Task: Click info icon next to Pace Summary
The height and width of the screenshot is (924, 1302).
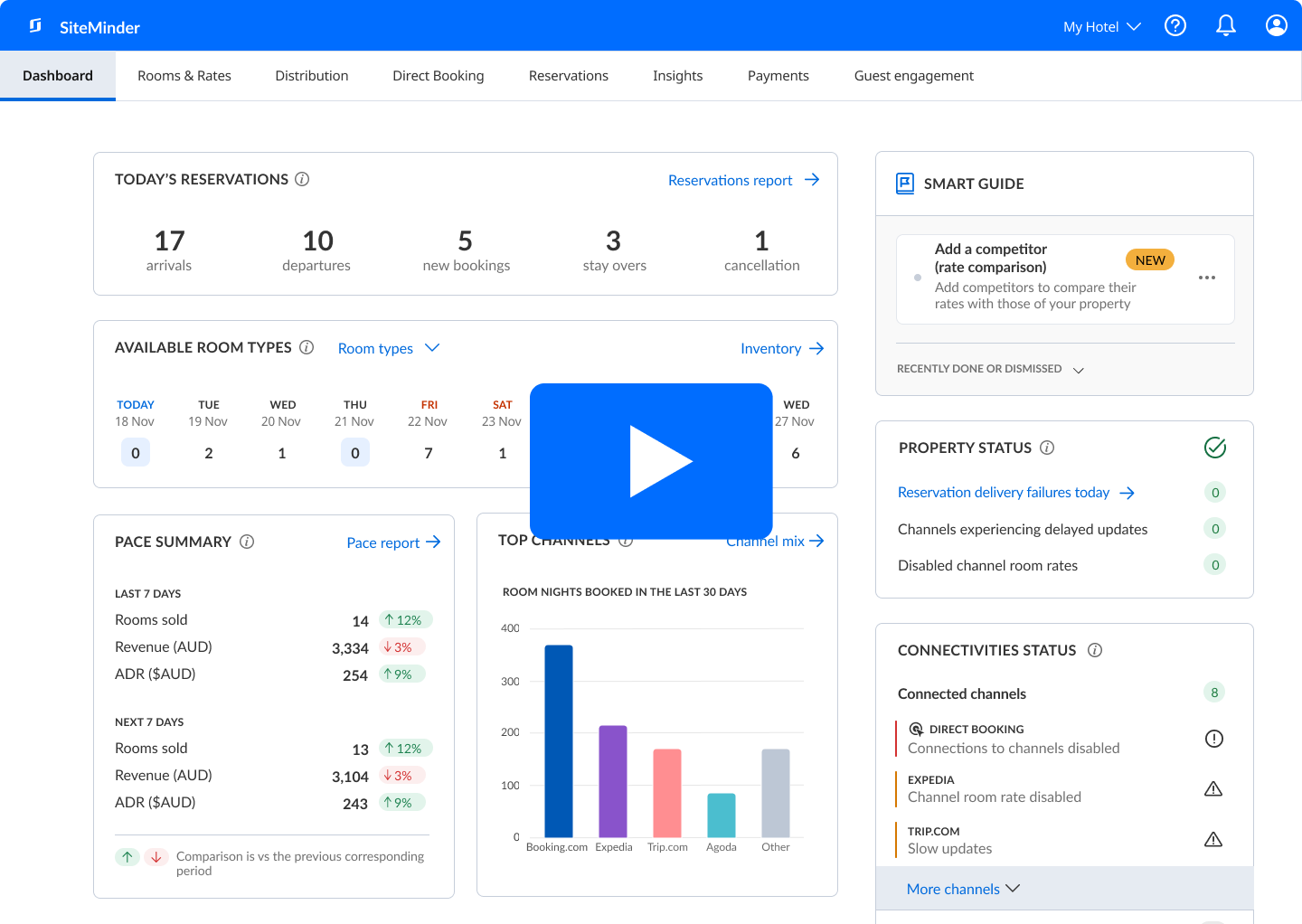Action: [x=247, y=542]
